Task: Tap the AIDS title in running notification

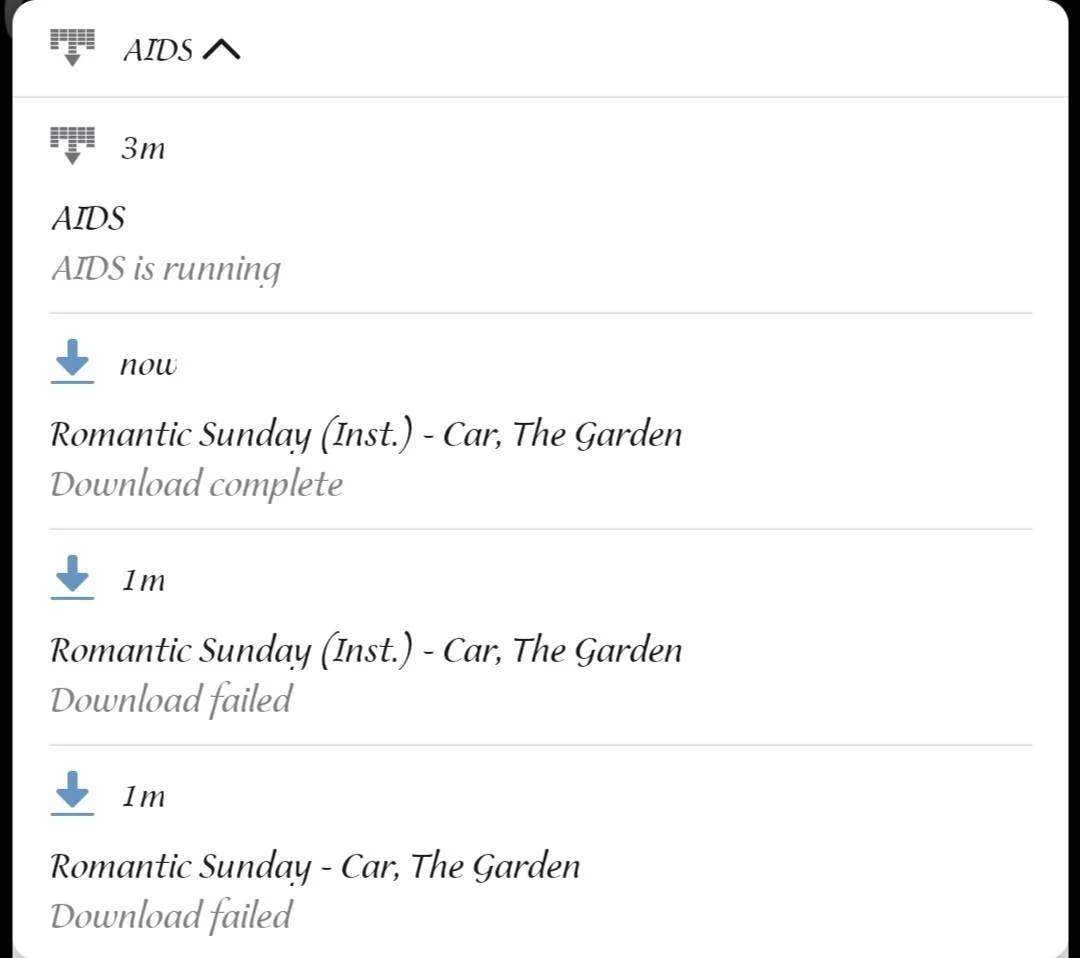Action: click(x=88, y=218)
